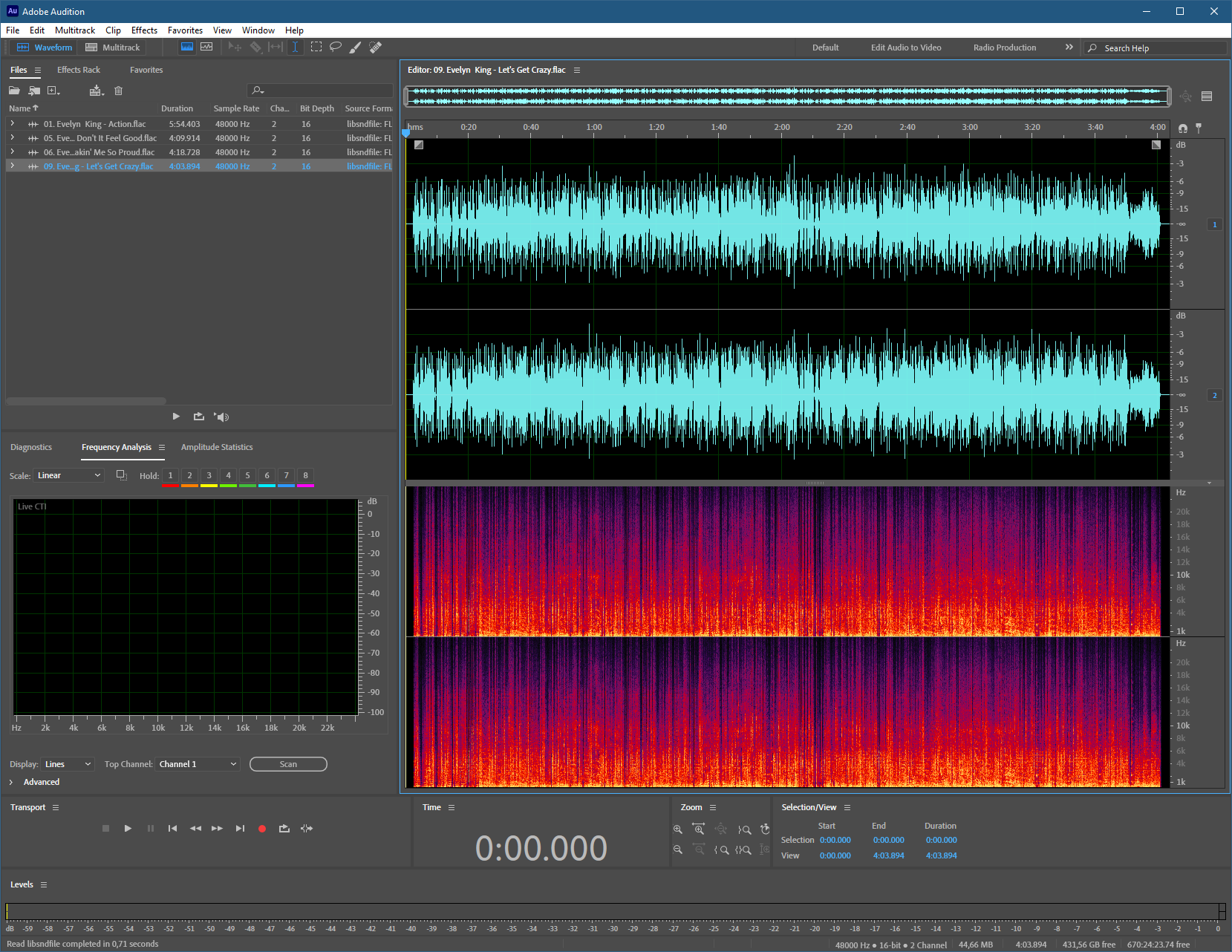Click Zoom In Amplitude icon
1232x952 pixels.
pos(678,829)
